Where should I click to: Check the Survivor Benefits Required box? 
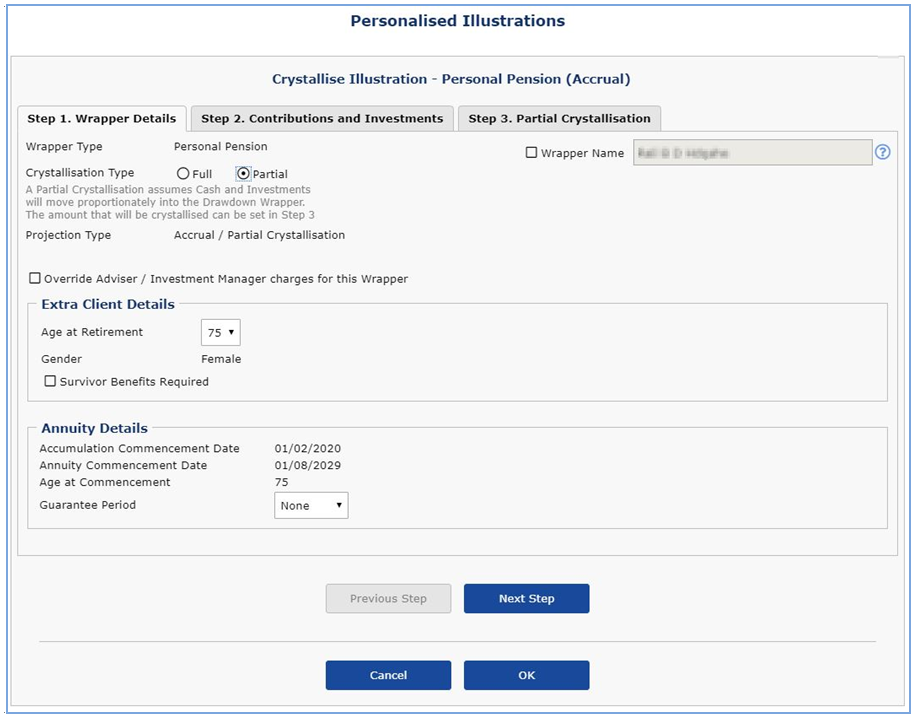click(50, 381)
